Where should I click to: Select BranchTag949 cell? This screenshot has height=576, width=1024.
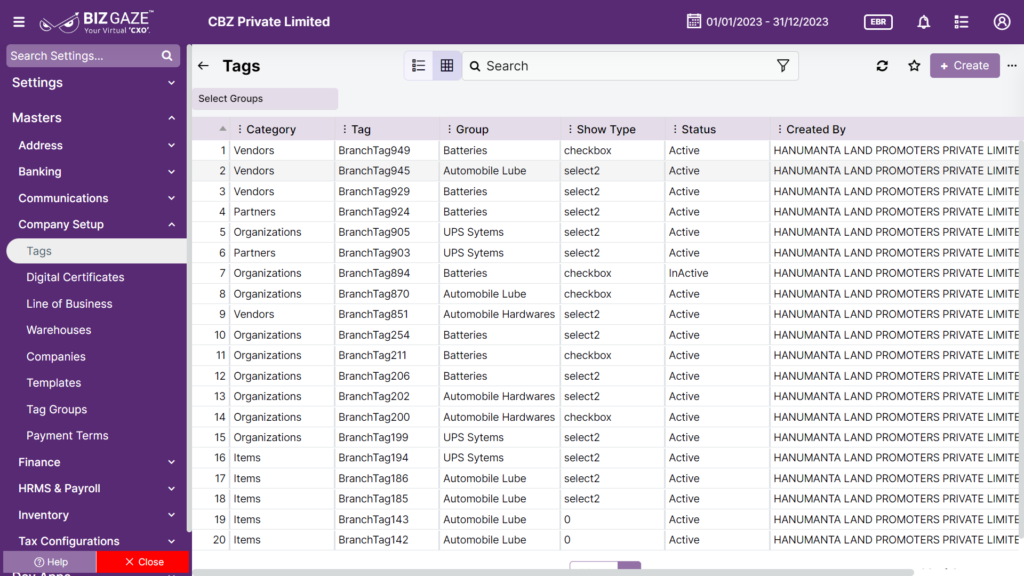(387, 150)
